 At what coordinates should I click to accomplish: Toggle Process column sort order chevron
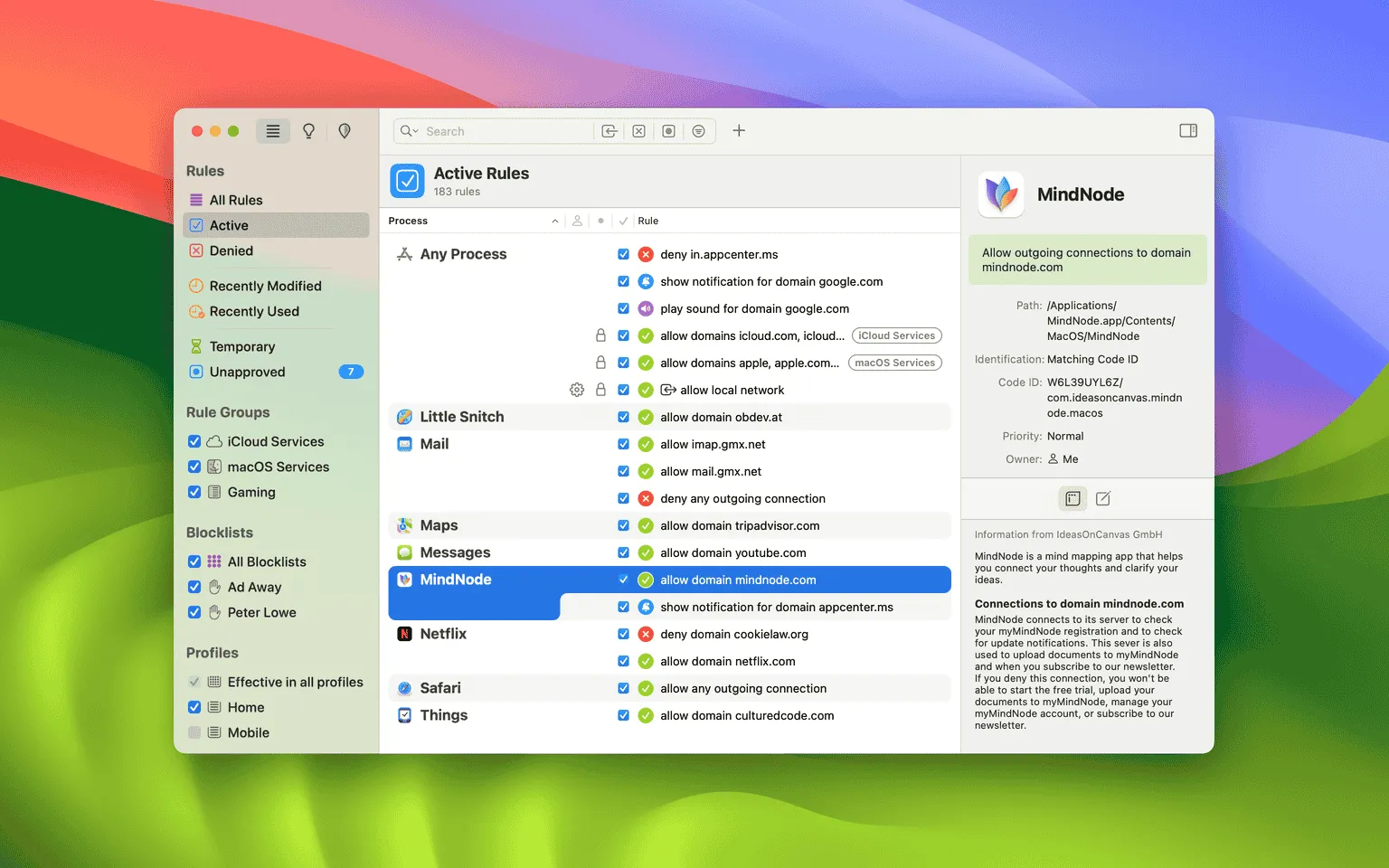coord(555,221)
